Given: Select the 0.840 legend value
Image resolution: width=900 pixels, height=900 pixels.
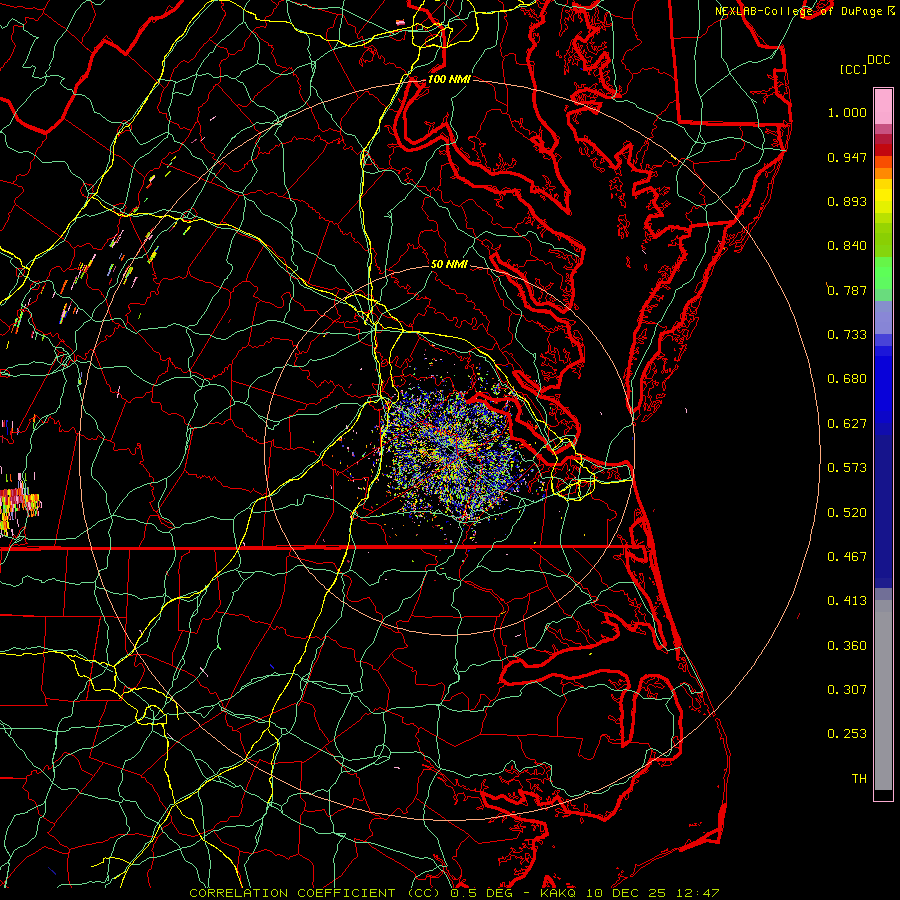Looking at the screenshot, I should pos(847,246).
